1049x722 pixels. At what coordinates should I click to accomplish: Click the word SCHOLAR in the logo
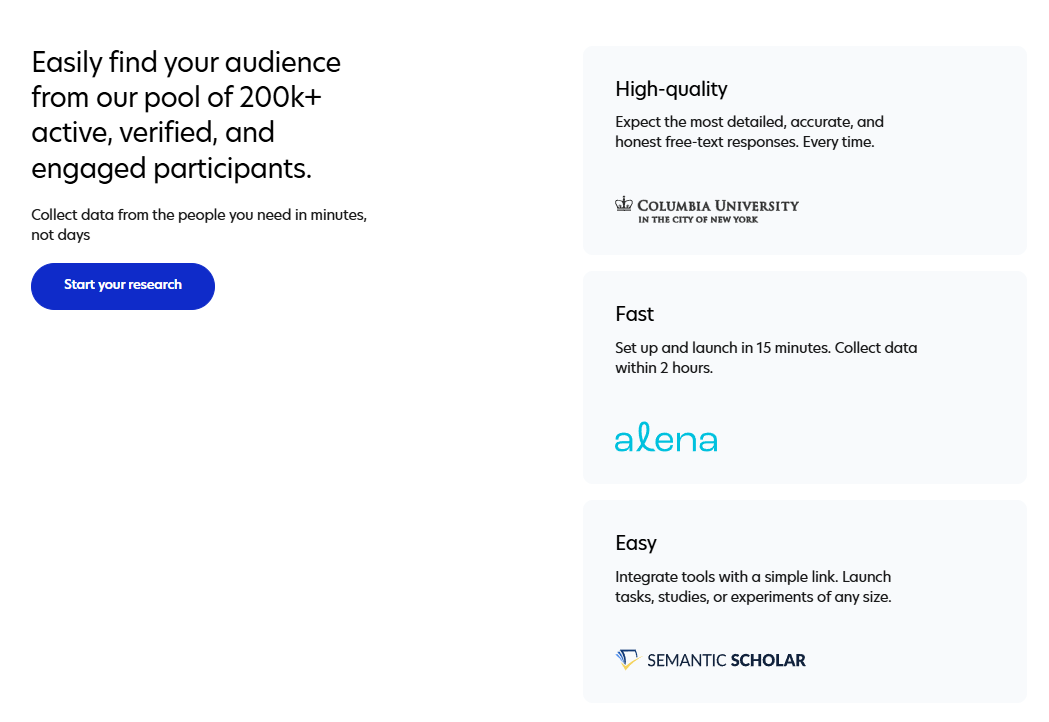click(x=768, y=660)
